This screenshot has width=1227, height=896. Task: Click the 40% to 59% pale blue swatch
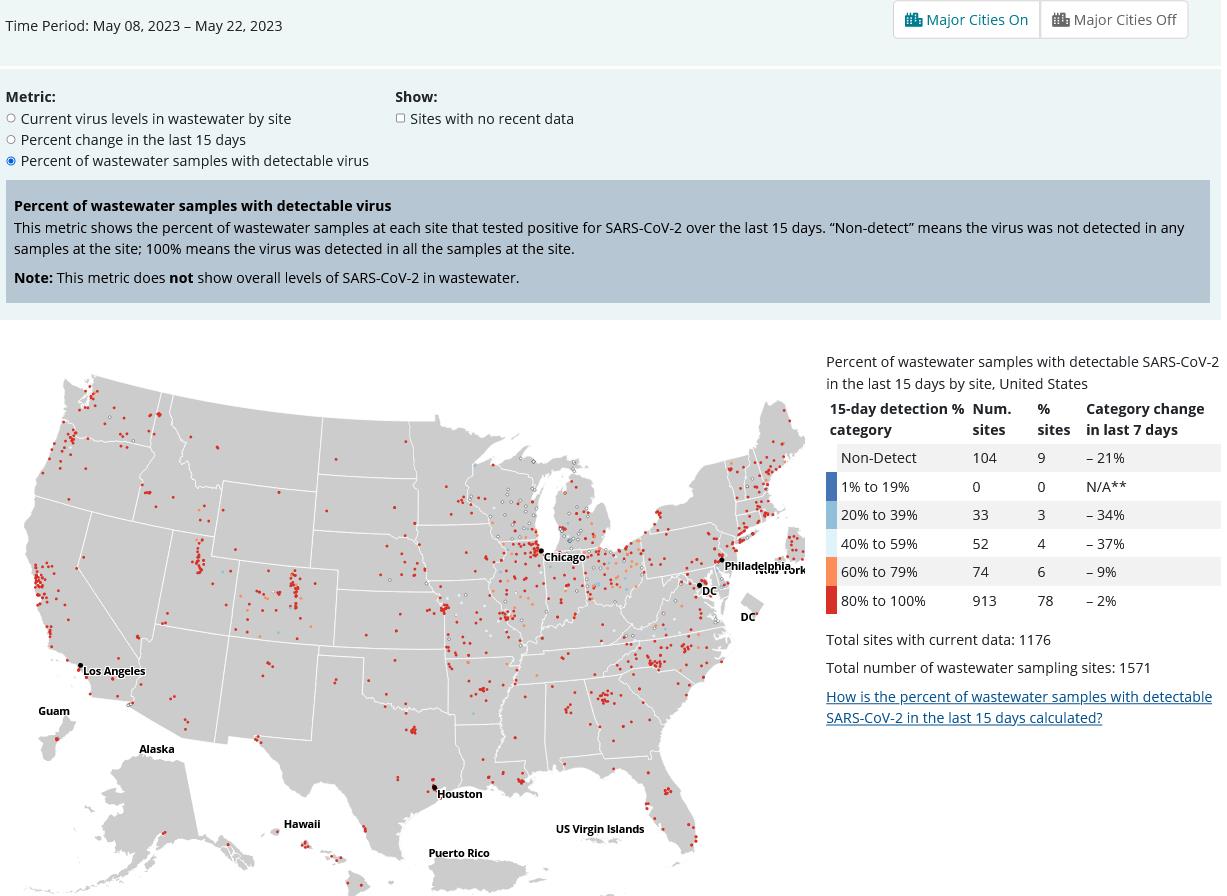pos(831,543)
